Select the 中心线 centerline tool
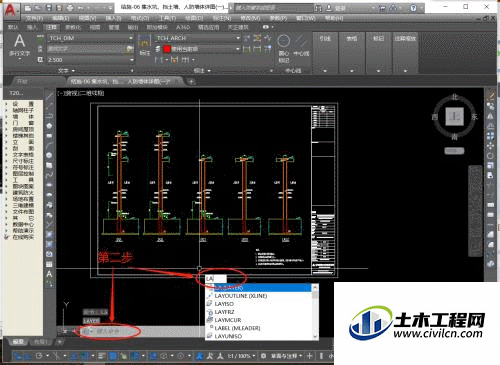The height and width of the screenshot is (365, 500). coord(301,46)
